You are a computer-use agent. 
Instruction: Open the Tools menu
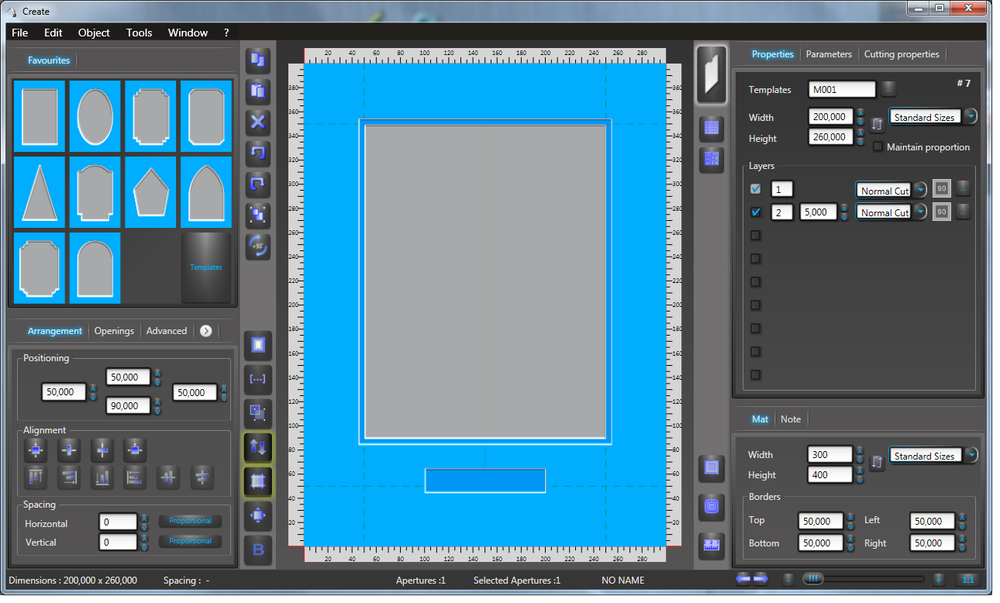139,33
